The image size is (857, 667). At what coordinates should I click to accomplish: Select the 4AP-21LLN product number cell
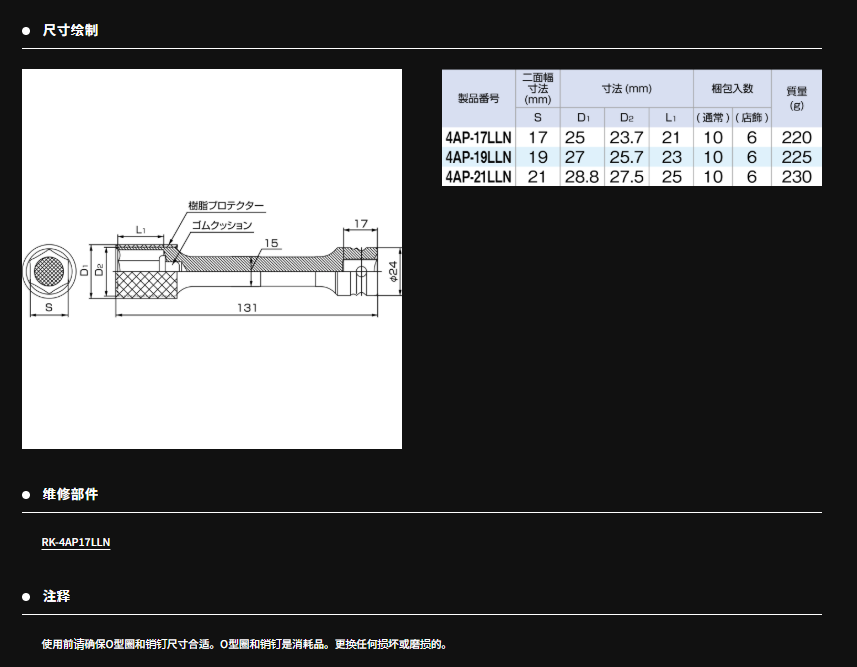tap(478, 177)
